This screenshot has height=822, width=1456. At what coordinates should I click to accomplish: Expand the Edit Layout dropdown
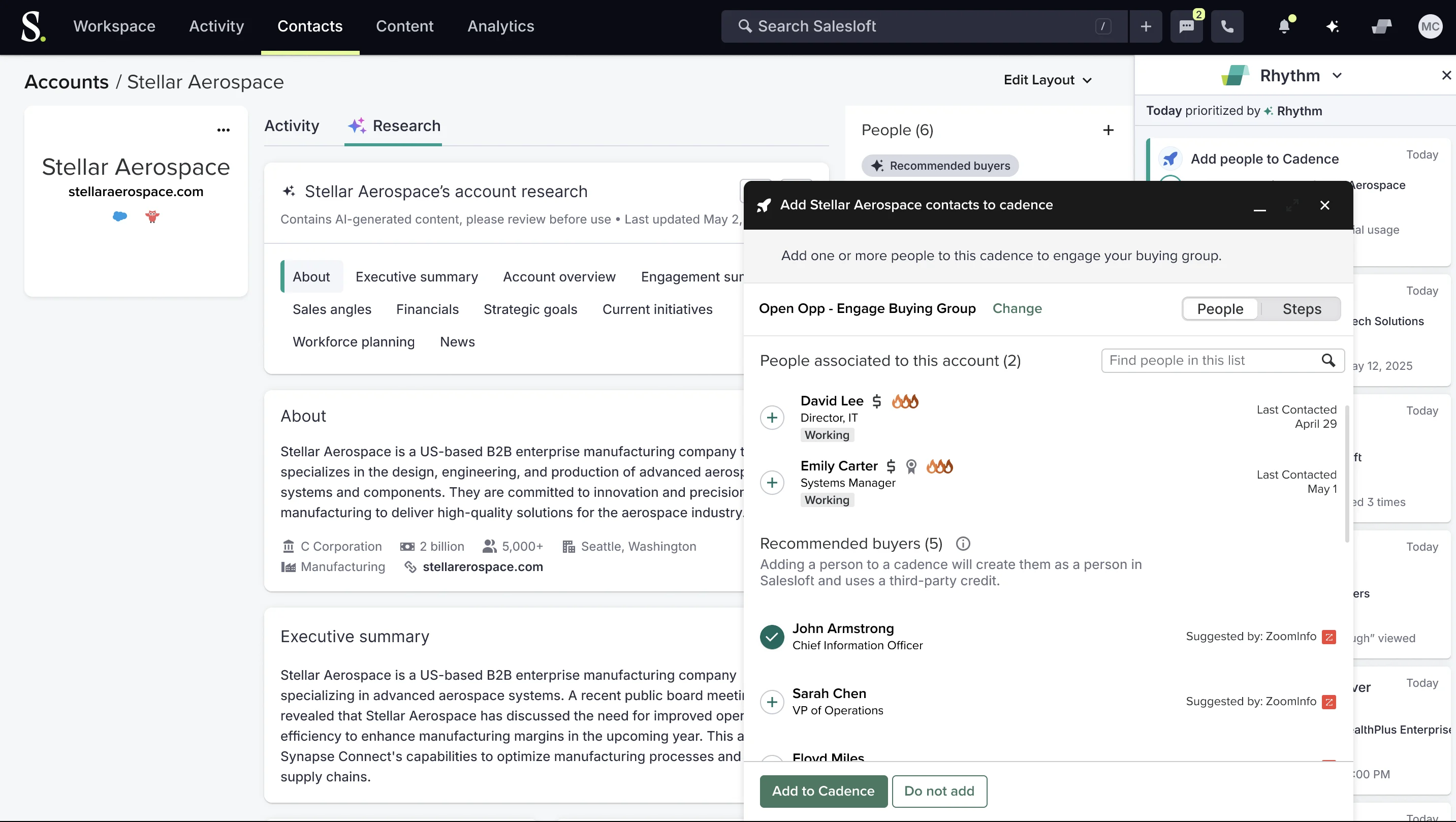click(1048, 80)
